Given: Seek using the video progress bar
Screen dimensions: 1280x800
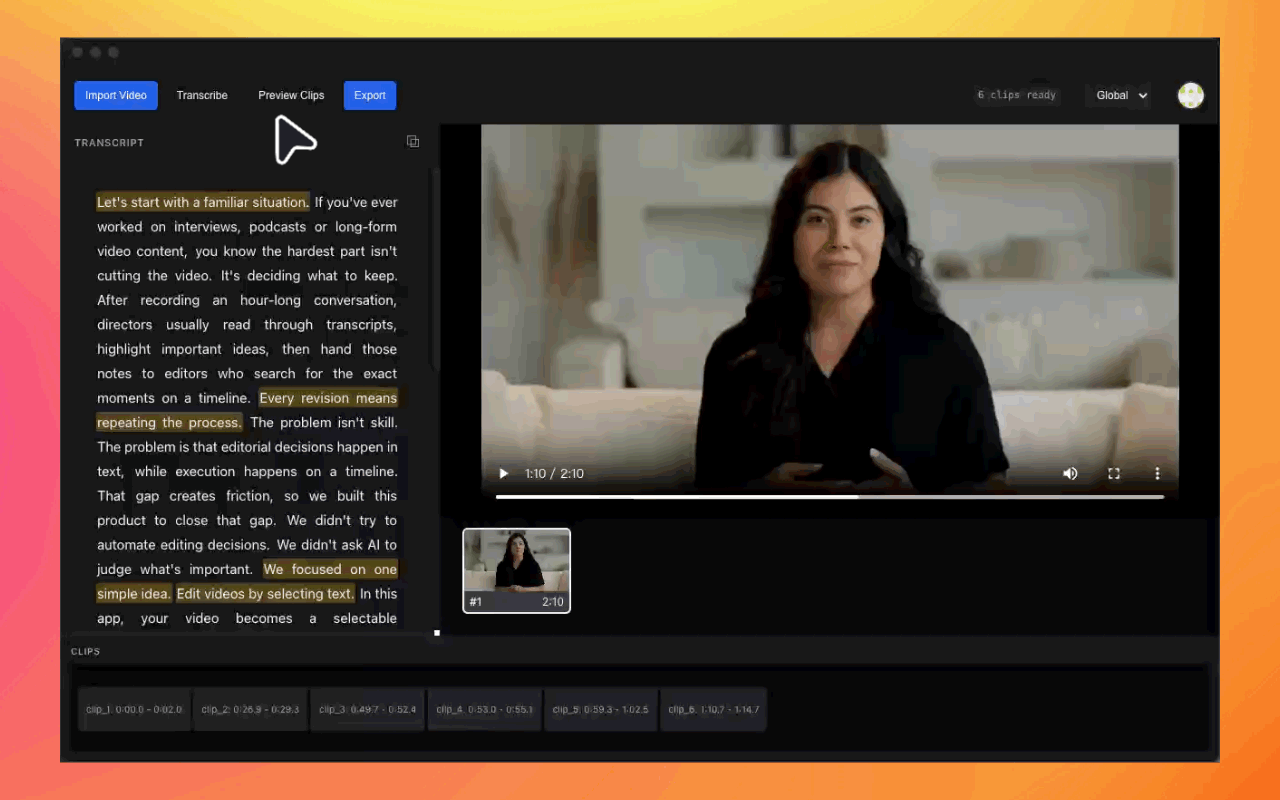Looking at the screenshot, I should [830, 496].
